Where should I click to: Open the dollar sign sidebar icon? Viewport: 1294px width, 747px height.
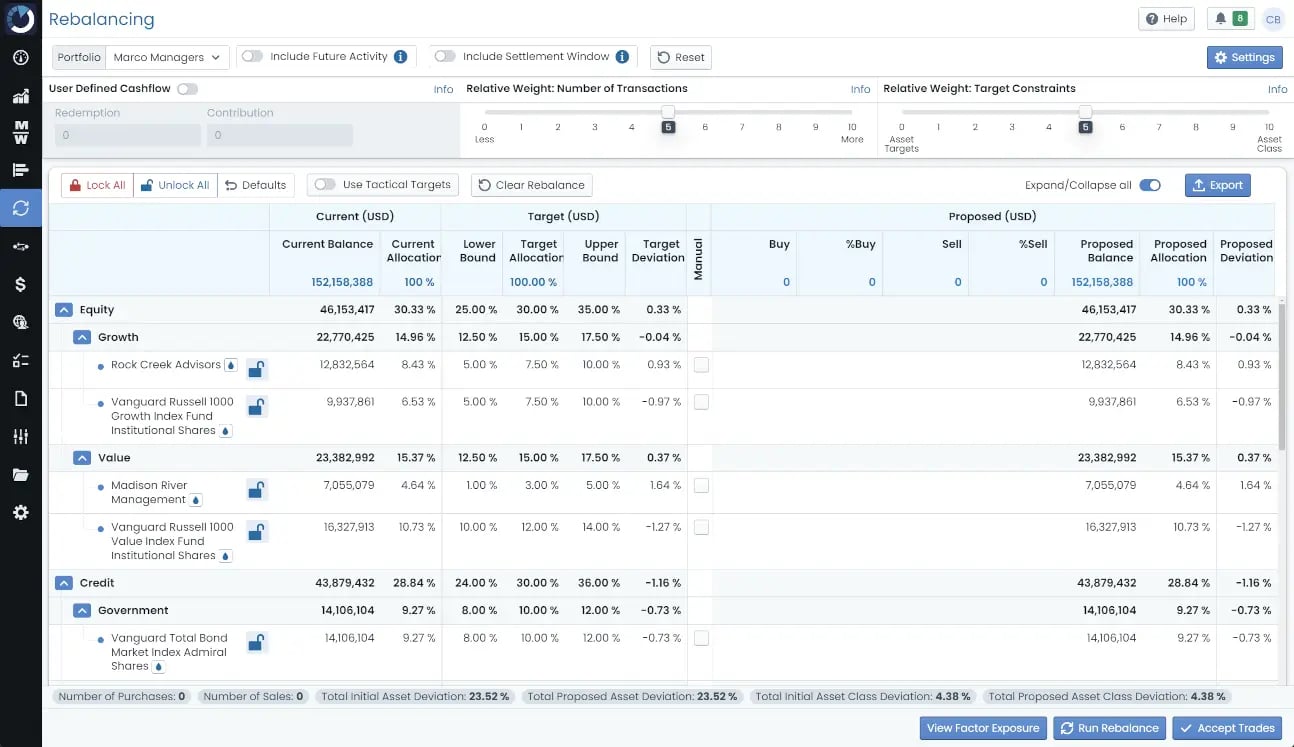[x=20, y=285]
